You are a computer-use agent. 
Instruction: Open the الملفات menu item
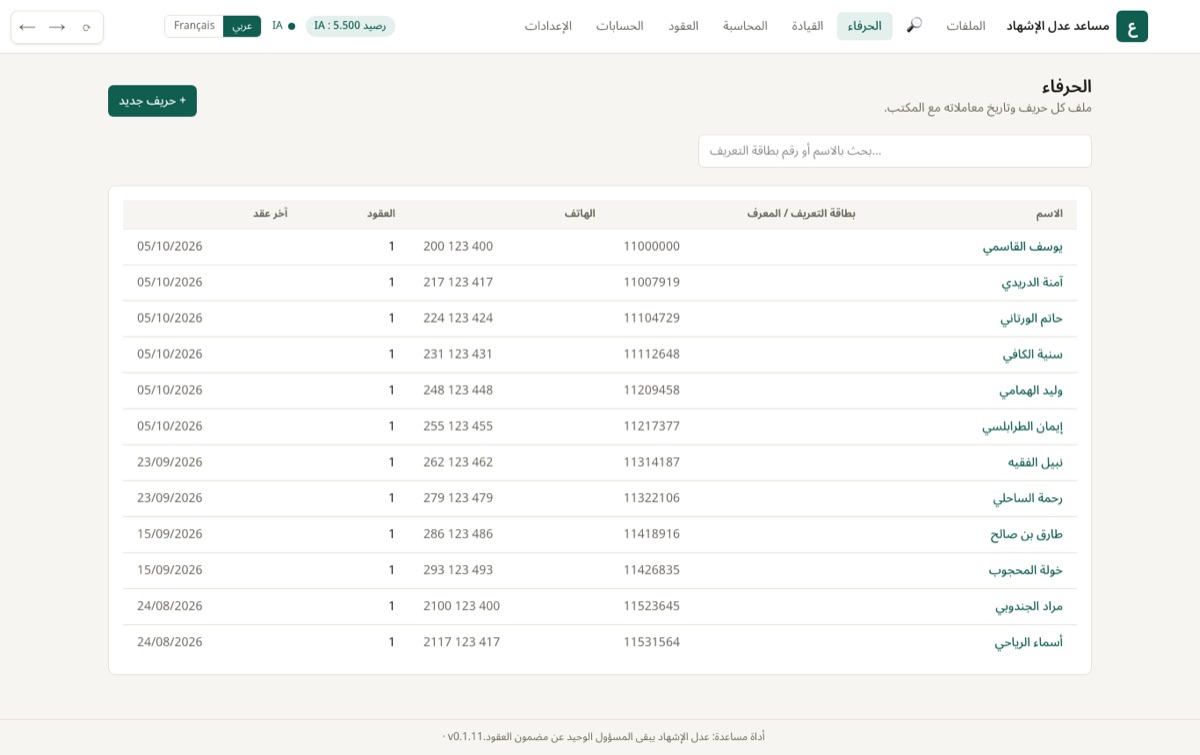(x=966, y=26)
